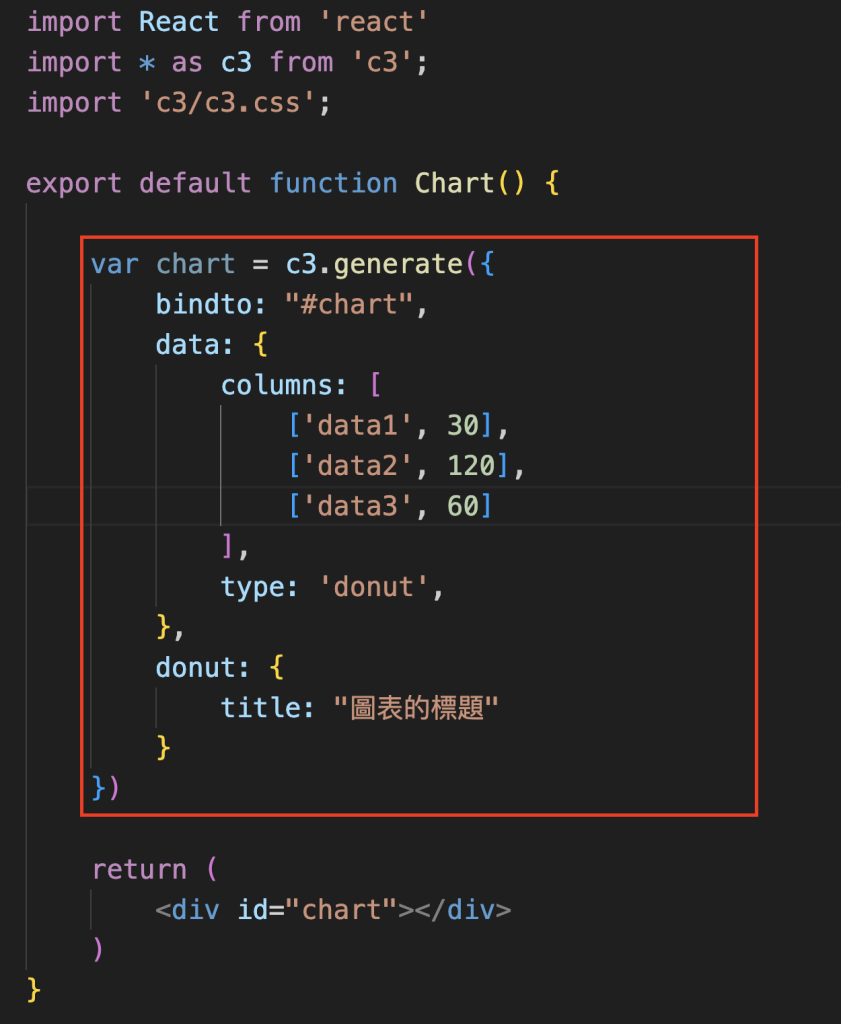This screenshot has width=841, height=1024.
Task: Click the 'donut' string value after type
Action: click(373, 587)
